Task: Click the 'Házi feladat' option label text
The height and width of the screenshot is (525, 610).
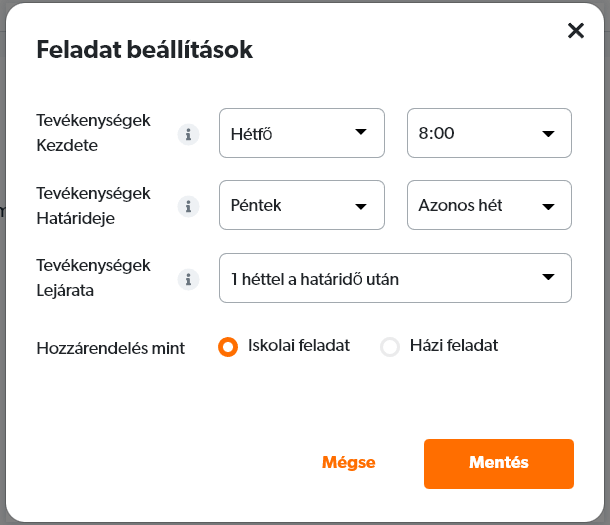Action: click(x=452, y=346)
